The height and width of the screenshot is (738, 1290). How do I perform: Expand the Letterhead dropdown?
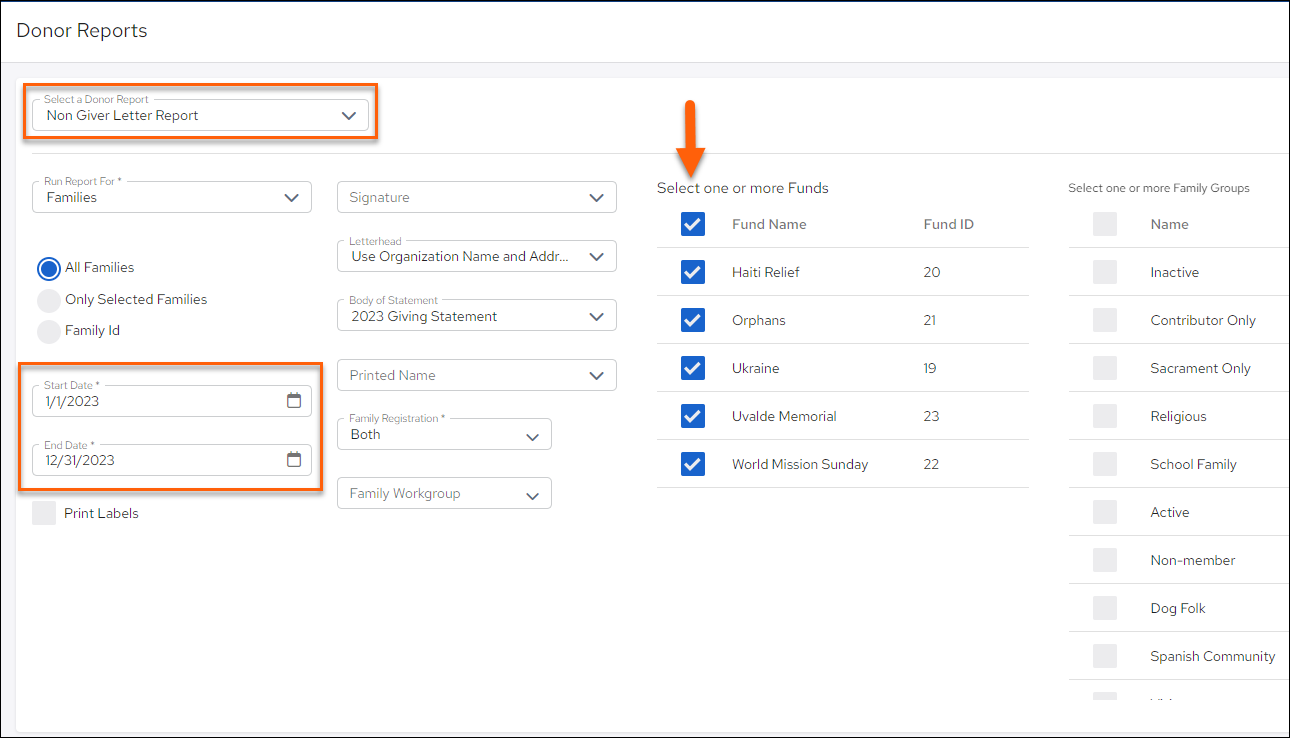(x=477, y=256)
